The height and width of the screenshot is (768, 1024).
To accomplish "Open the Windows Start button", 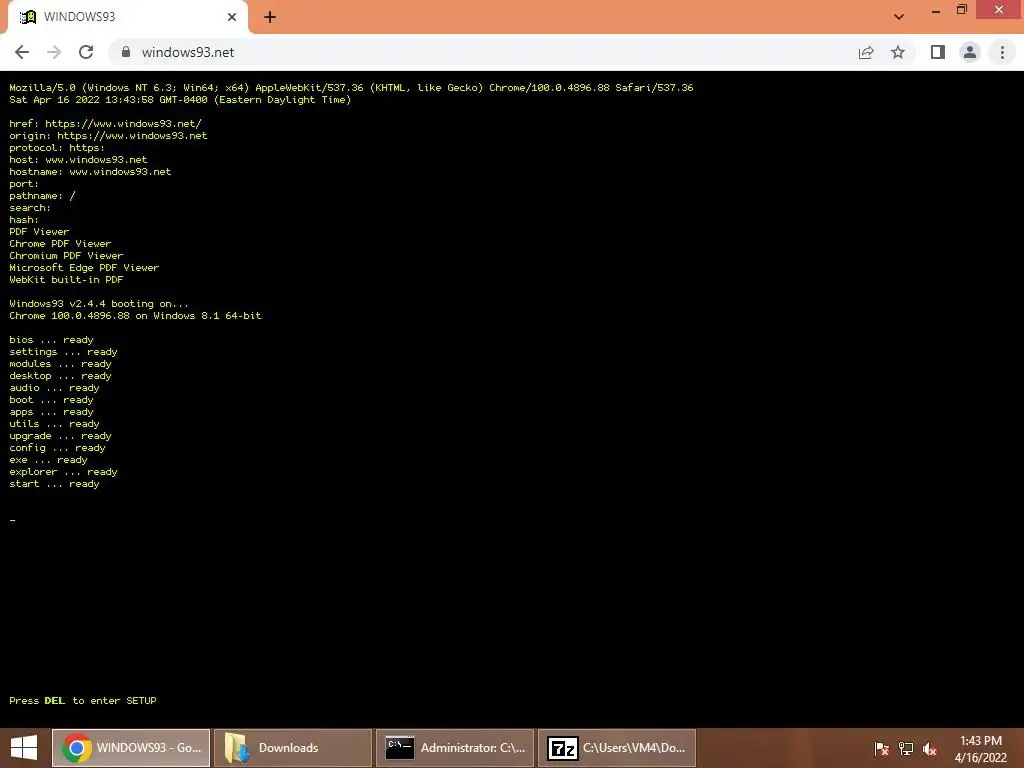I will [24, 748].
